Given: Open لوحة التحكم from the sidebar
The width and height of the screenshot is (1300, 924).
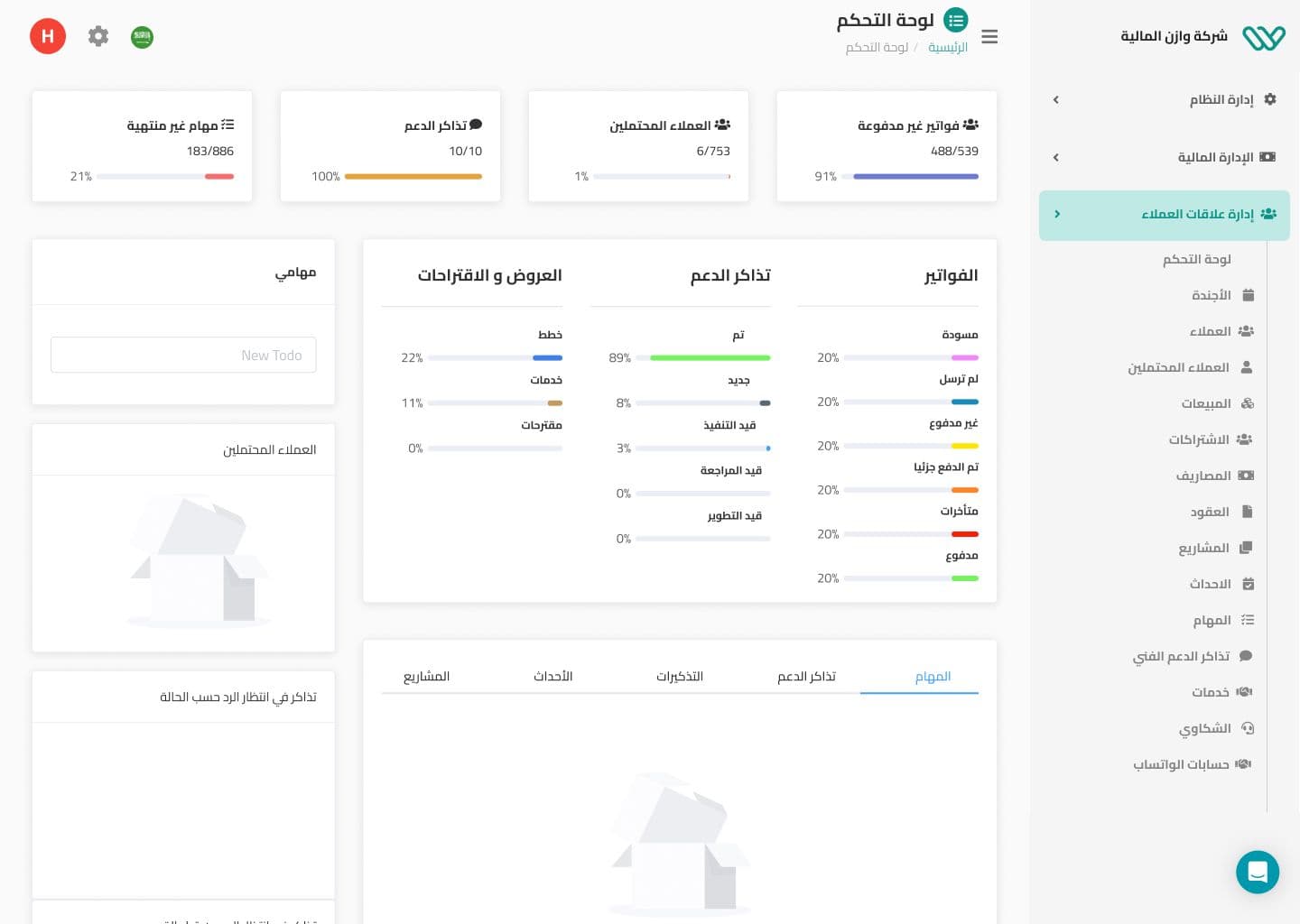Looking at the screenshot, I should point(1197,259).
